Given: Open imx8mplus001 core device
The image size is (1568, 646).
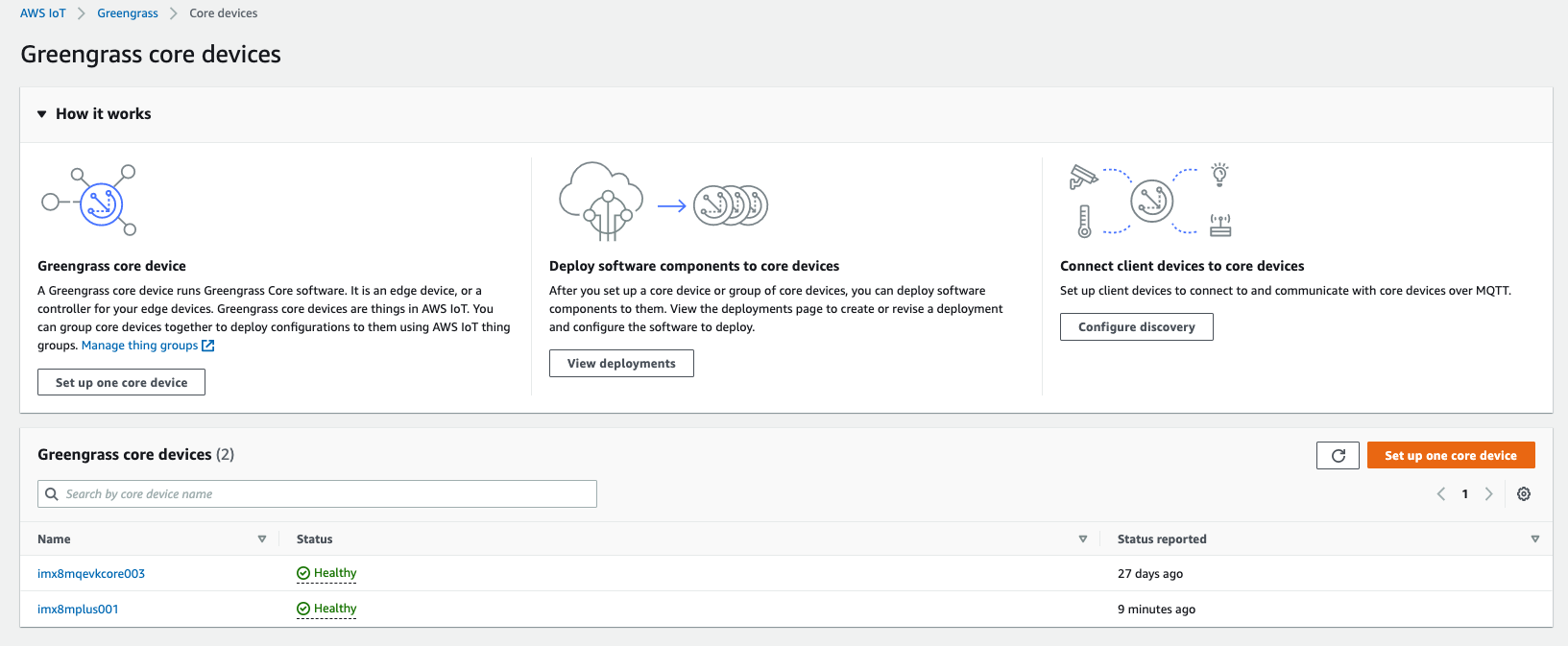Looking at the screenshot, I should click(78, 610).
